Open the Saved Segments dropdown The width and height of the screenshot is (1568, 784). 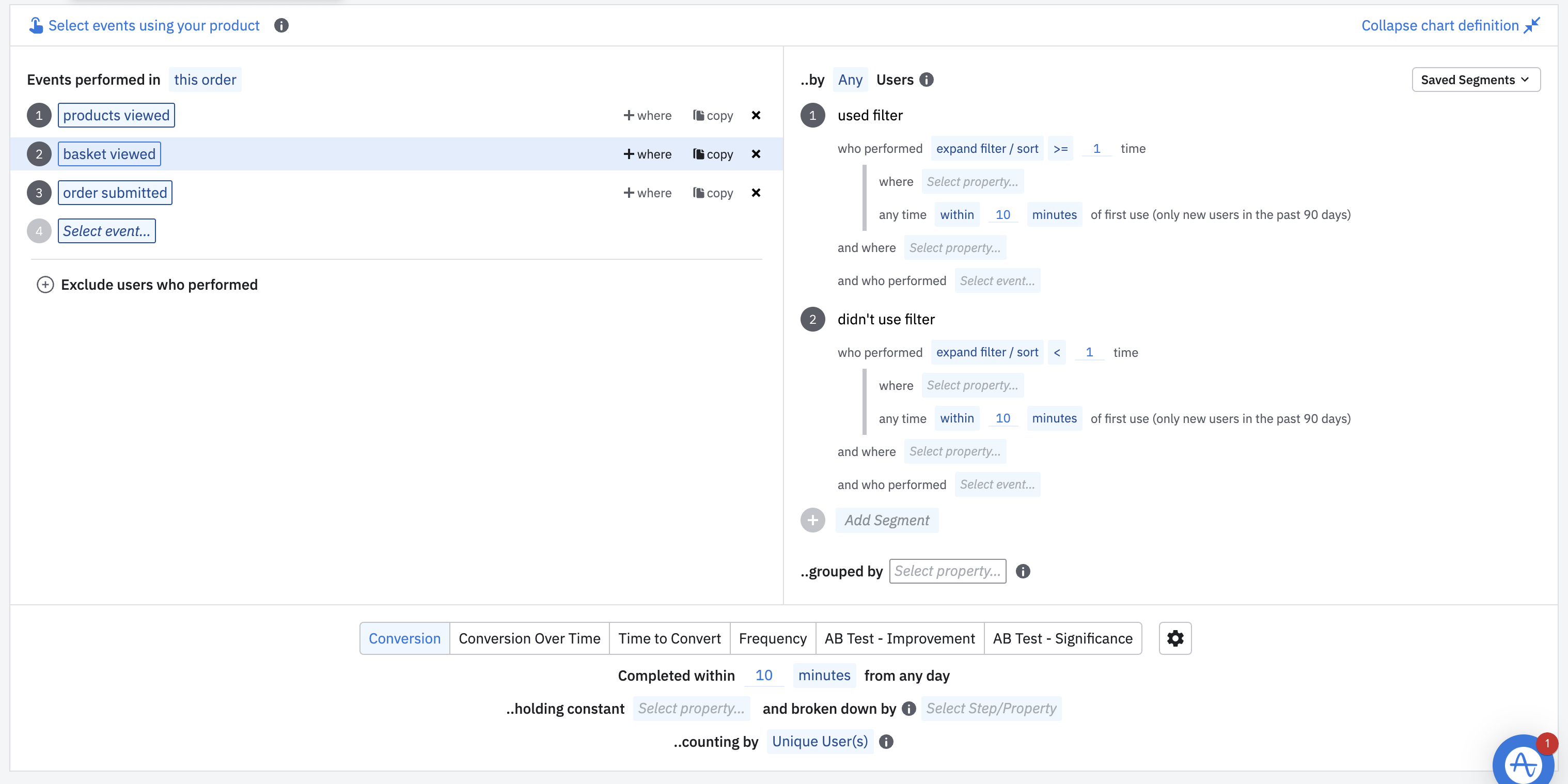(1475, 80)
